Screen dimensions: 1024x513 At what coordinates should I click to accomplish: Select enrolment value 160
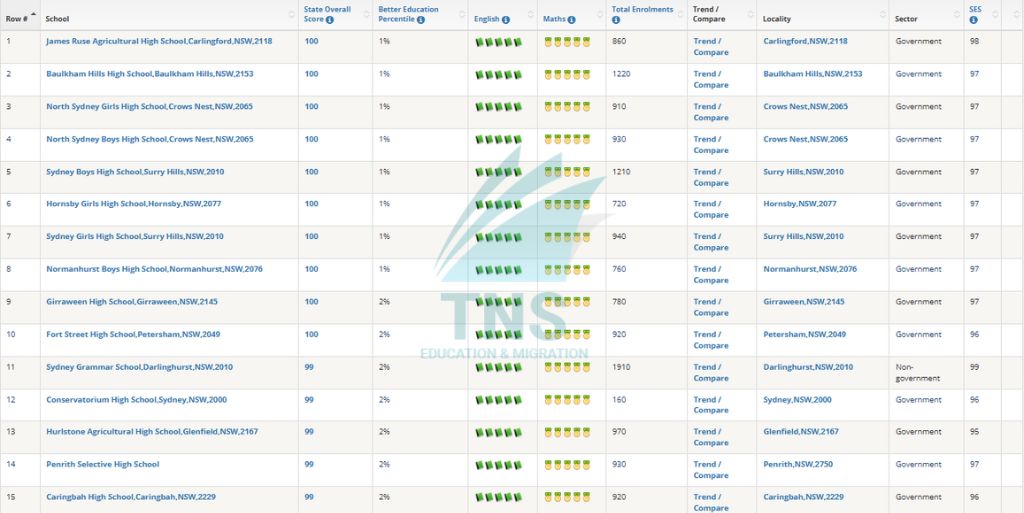(x=619, y=399)
